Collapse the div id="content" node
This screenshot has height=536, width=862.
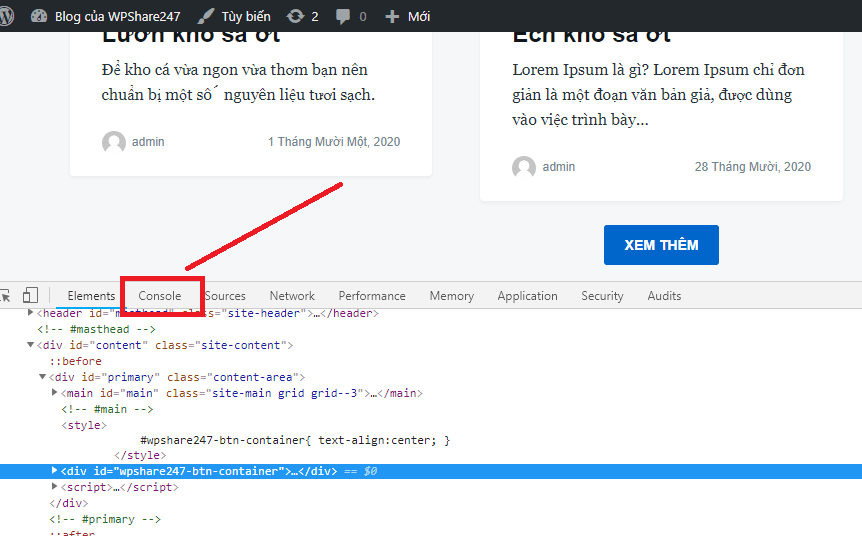pyautogui.click(x=31, y=345)
